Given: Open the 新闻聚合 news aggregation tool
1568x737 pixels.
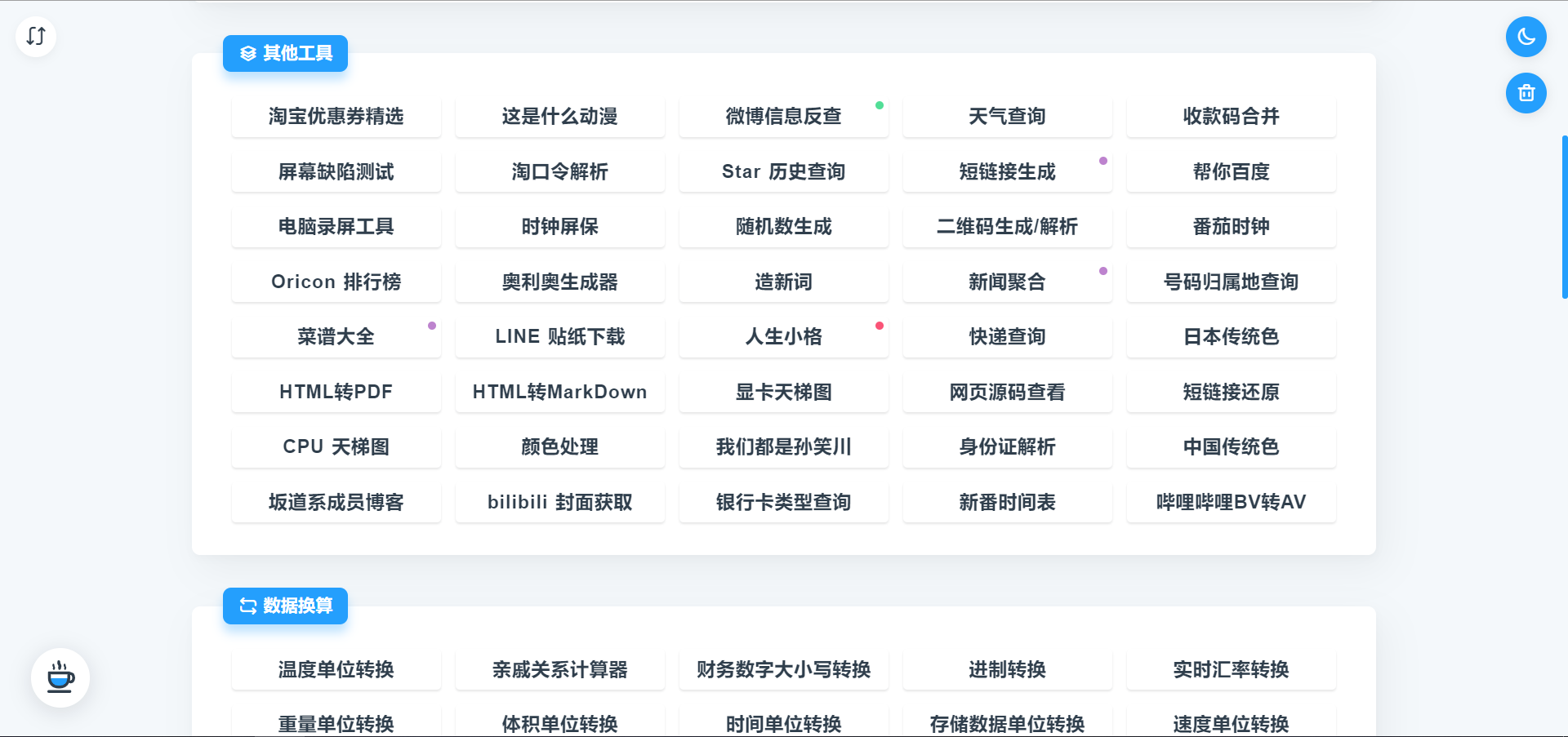Looking at the screenshot, I should click(1007, 282).
